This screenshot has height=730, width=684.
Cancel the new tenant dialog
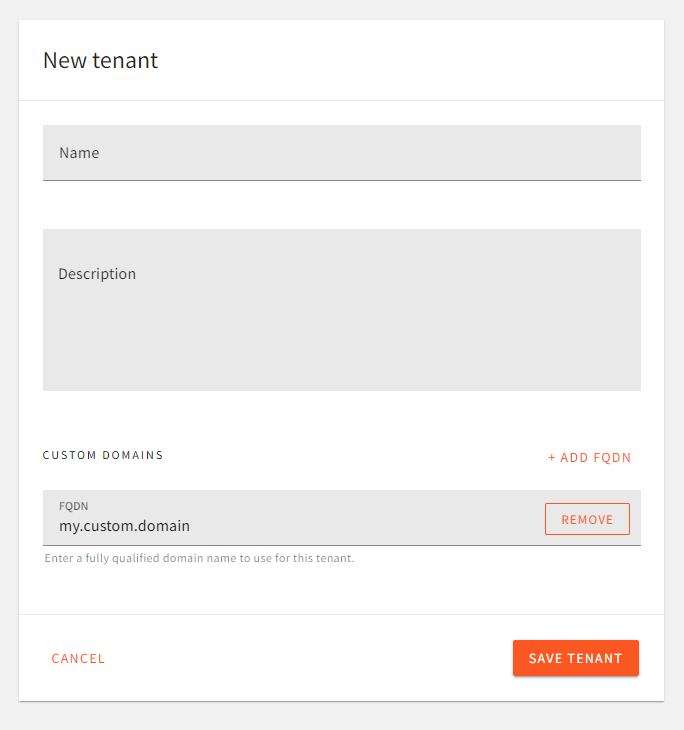click(x=78, y=658)
